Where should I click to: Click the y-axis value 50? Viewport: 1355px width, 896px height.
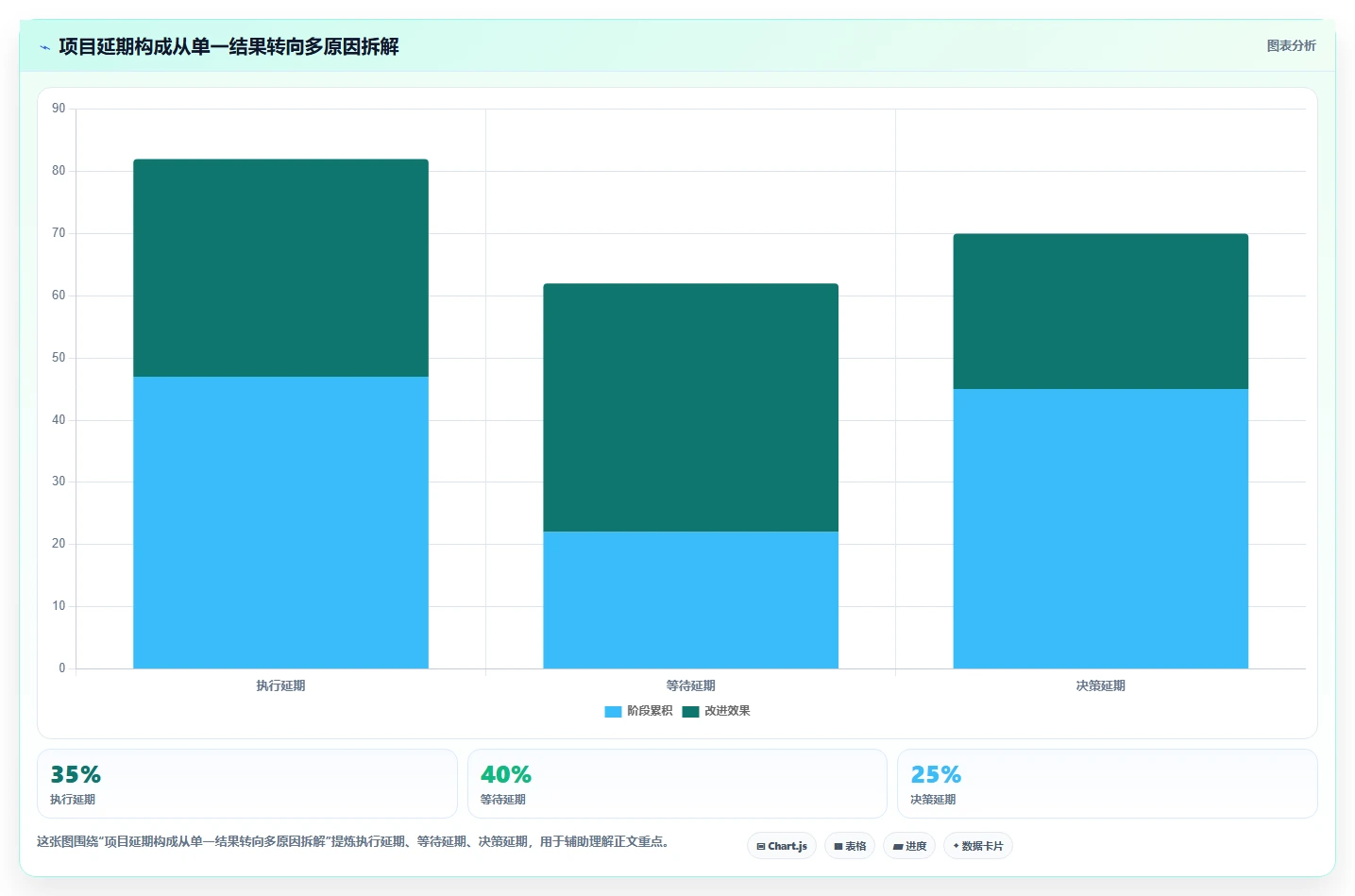point(59,358)
